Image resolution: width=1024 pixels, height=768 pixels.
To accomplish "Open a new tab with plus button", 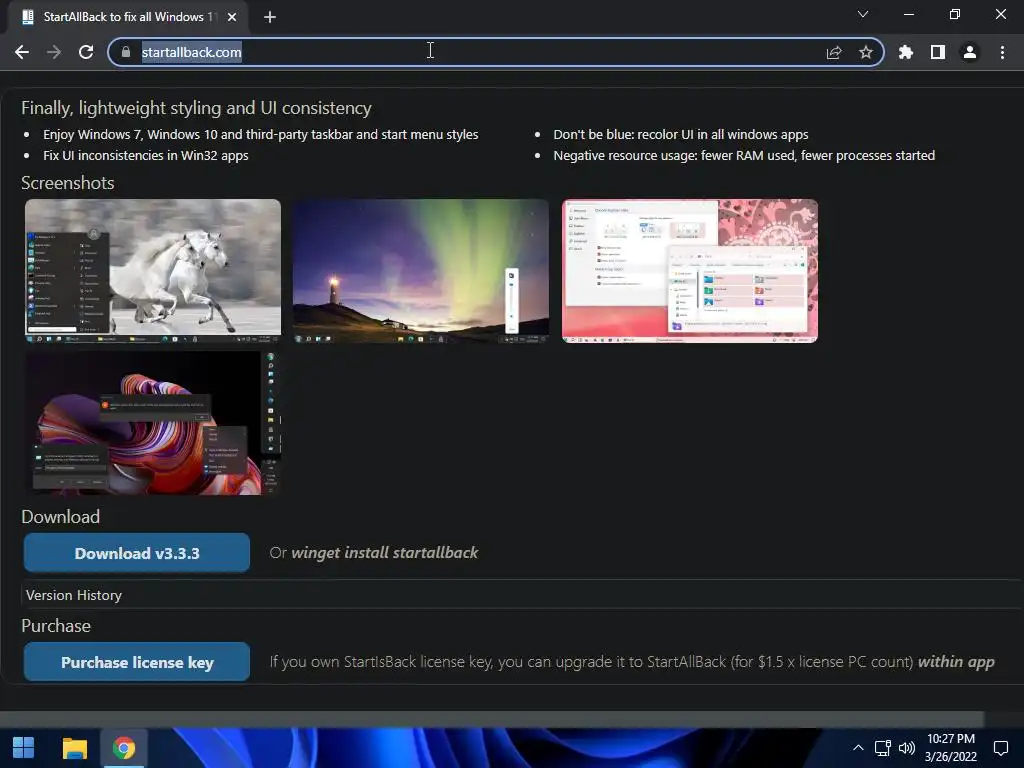I will 270,17.
